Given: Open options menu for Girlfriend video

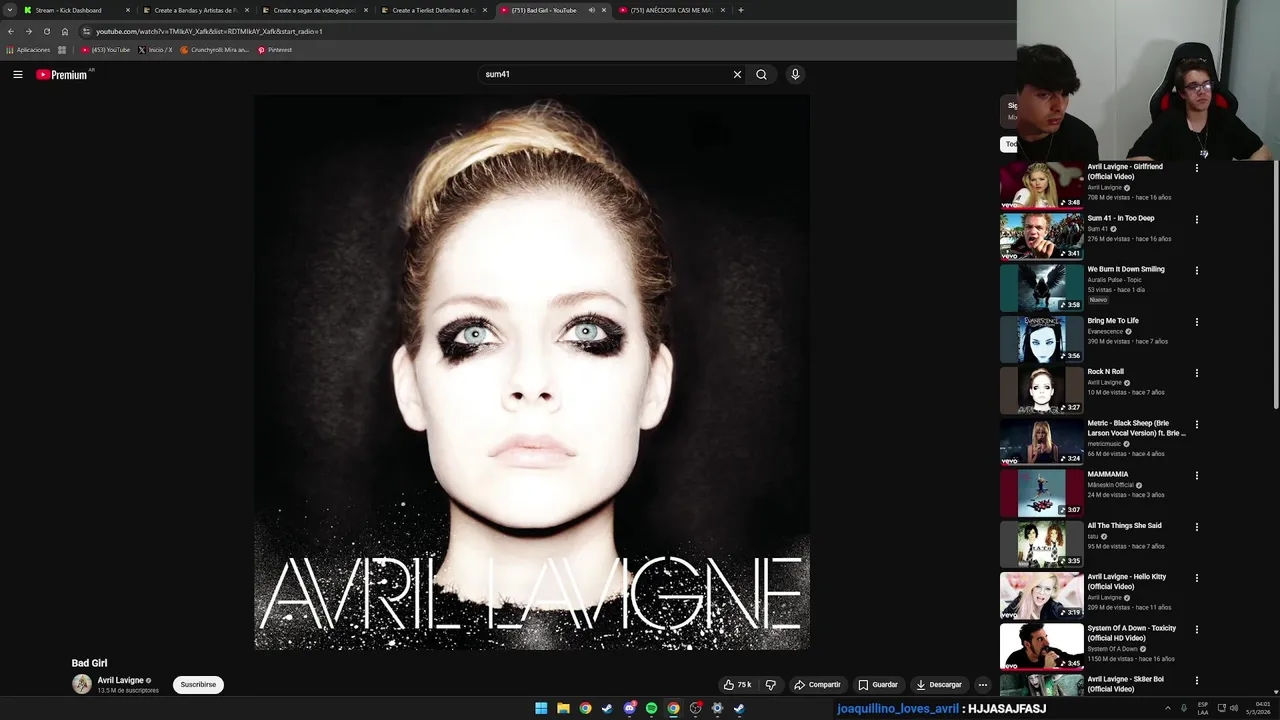Looking at the screenshot, I should [x=1197, y=168].
